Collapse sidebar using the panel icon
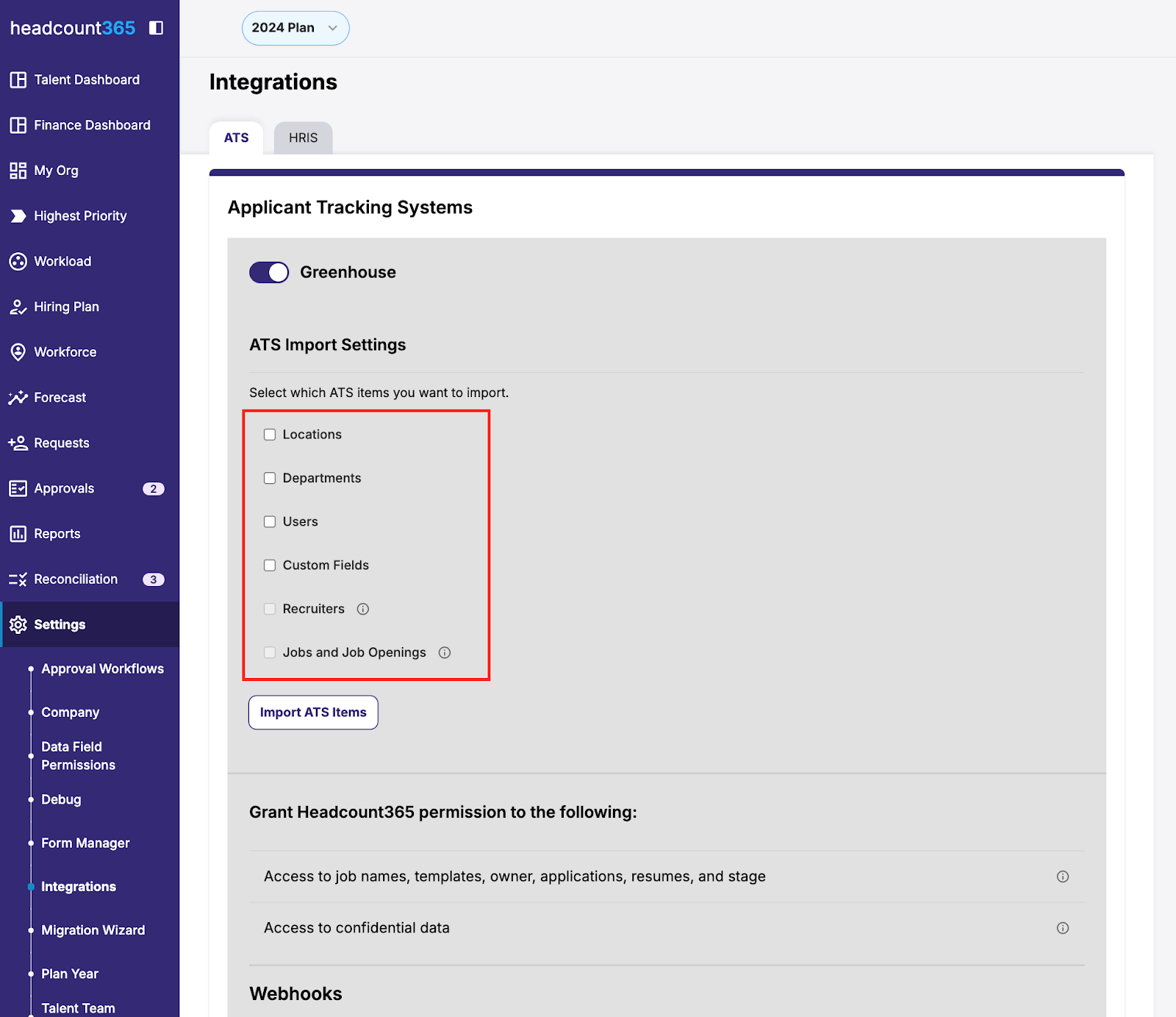 [156, 28]
